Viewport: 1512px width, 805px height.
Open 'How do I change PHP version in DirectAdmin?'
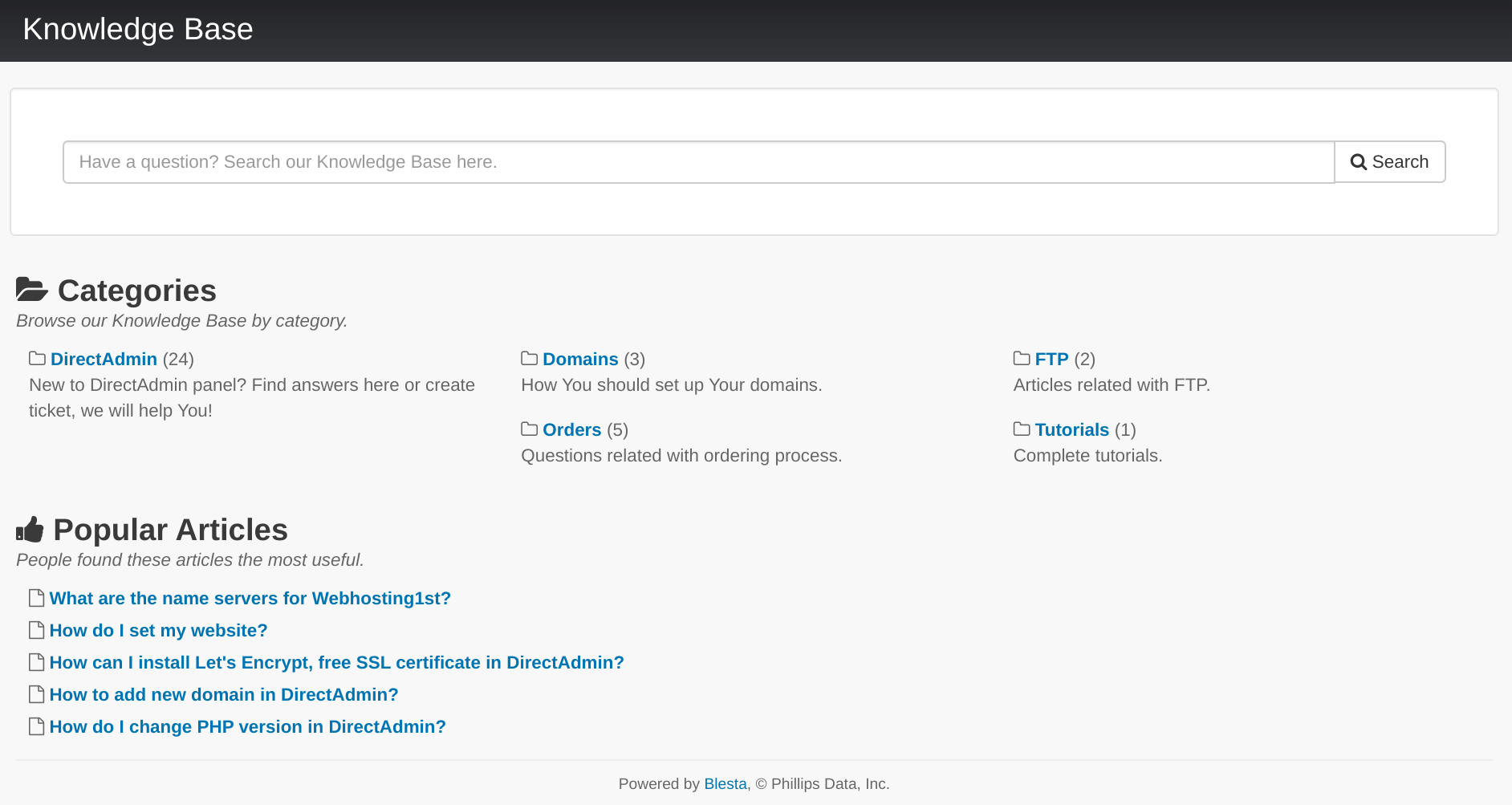click(247, 726)
